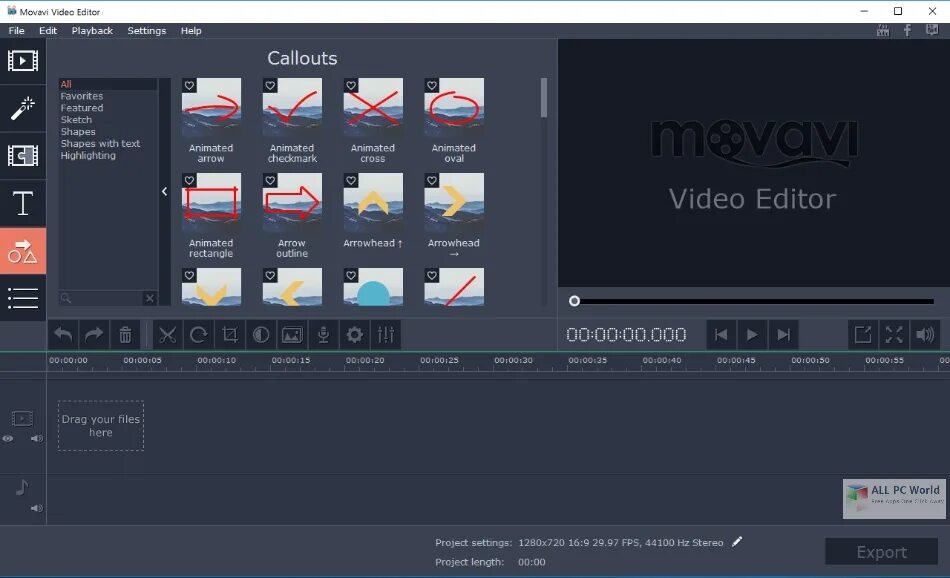The width and height of the screenshot is (950, 578).
Task: Clear the callout search with X
Action: 150,298
